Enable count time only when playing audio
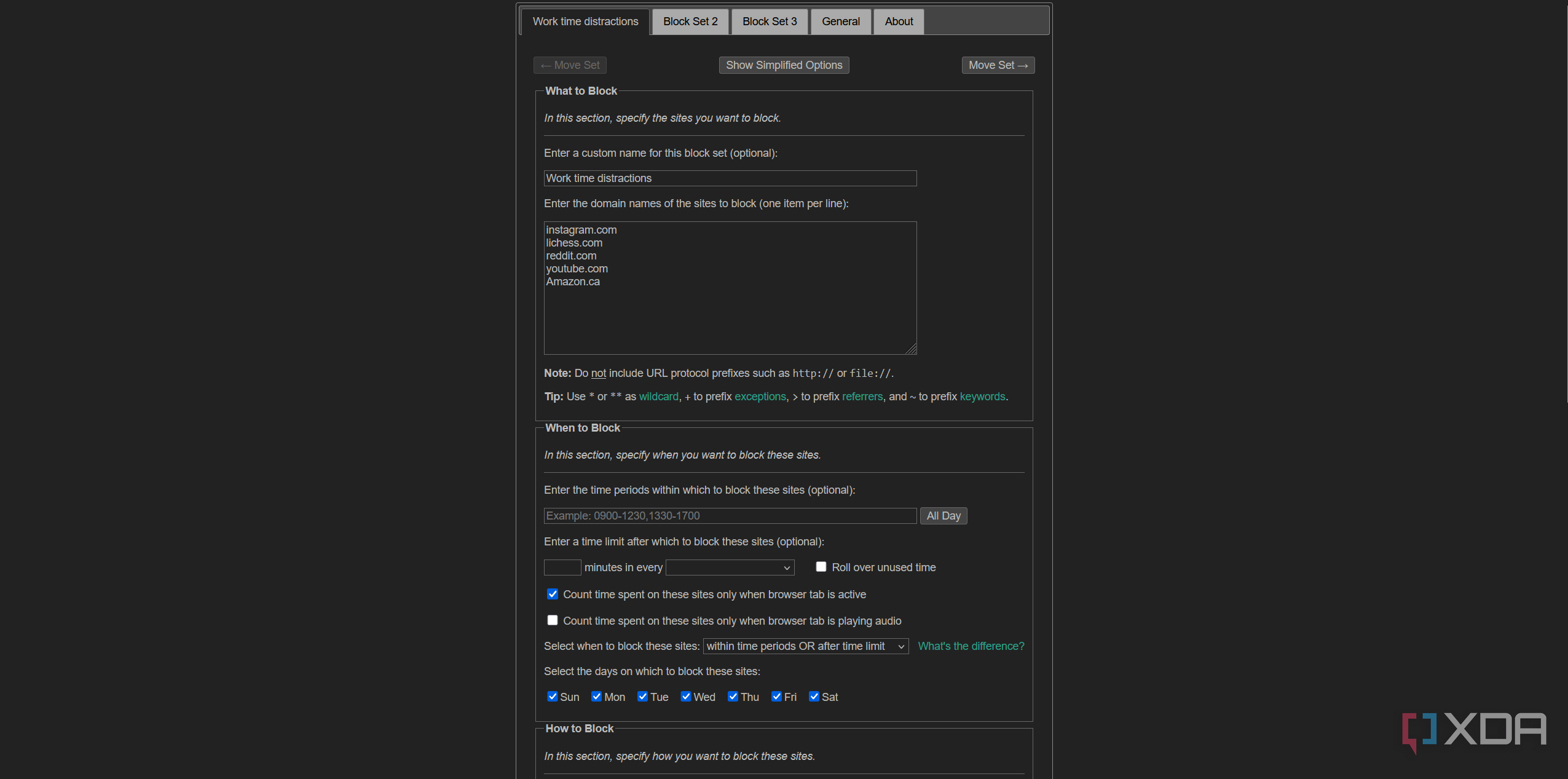1568x779 pixels. (x=553, y=620)
